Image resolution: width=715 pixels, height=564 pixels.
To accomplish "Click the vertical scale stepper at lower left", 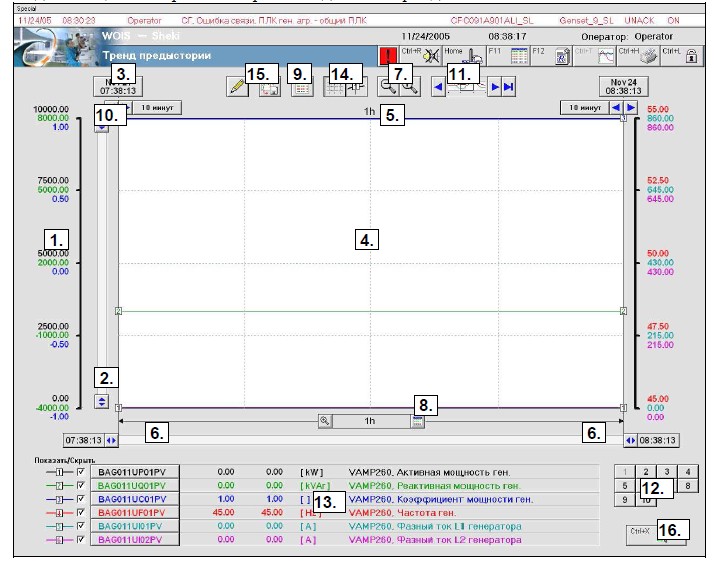I will tap(101, 401).
